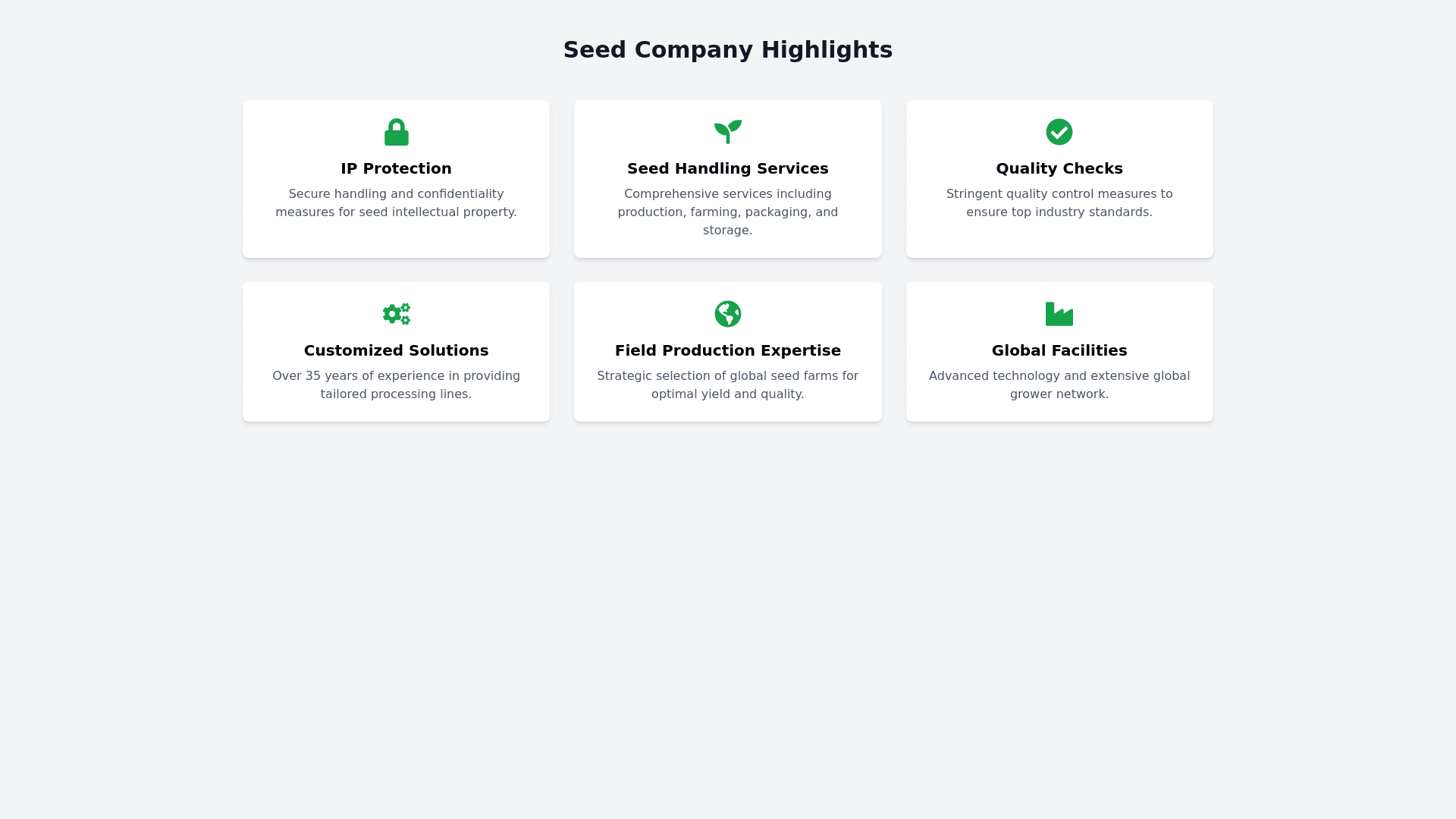Select the IP Protection heading
The image size is (1456, 819).
396,168
